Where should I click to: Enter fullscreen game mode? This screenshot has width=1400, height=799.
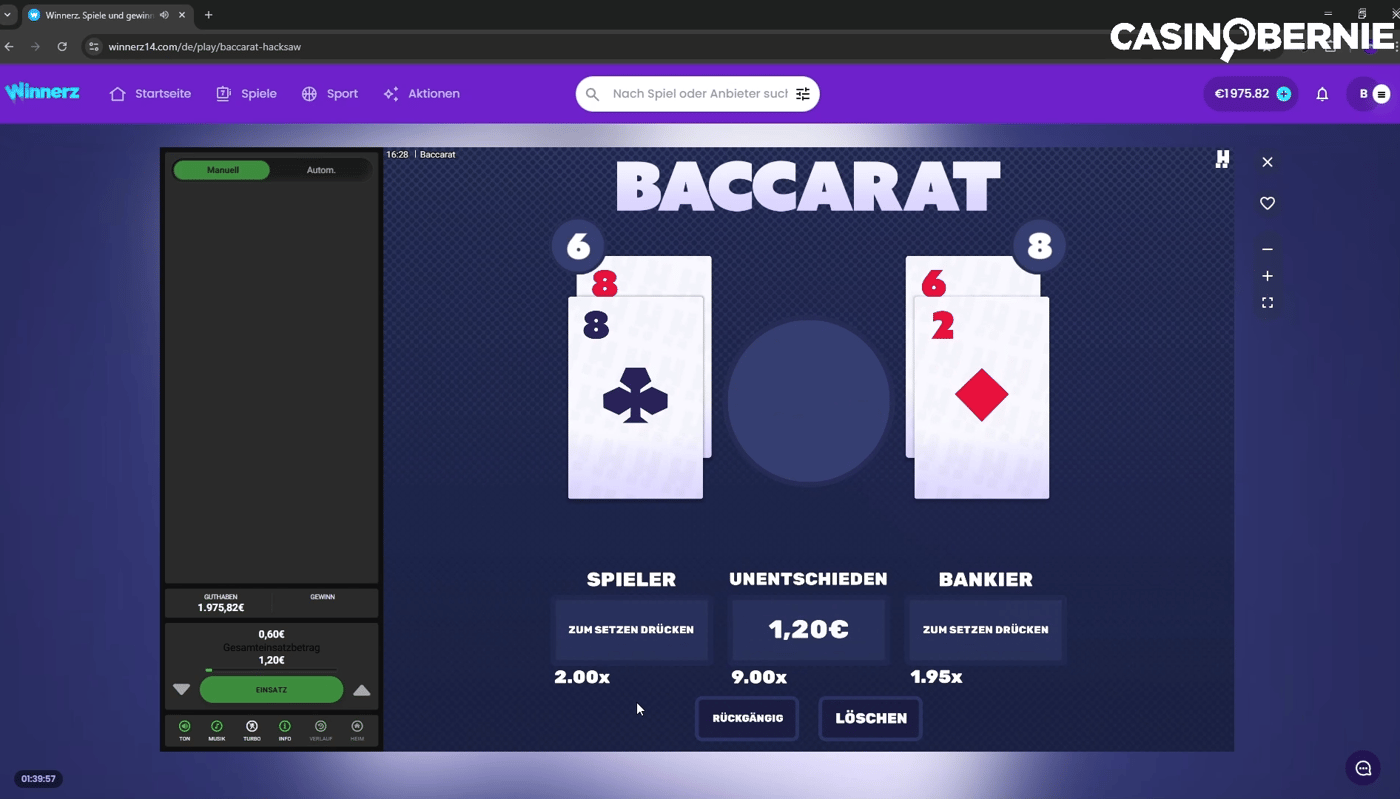(x=1267, y=303)
